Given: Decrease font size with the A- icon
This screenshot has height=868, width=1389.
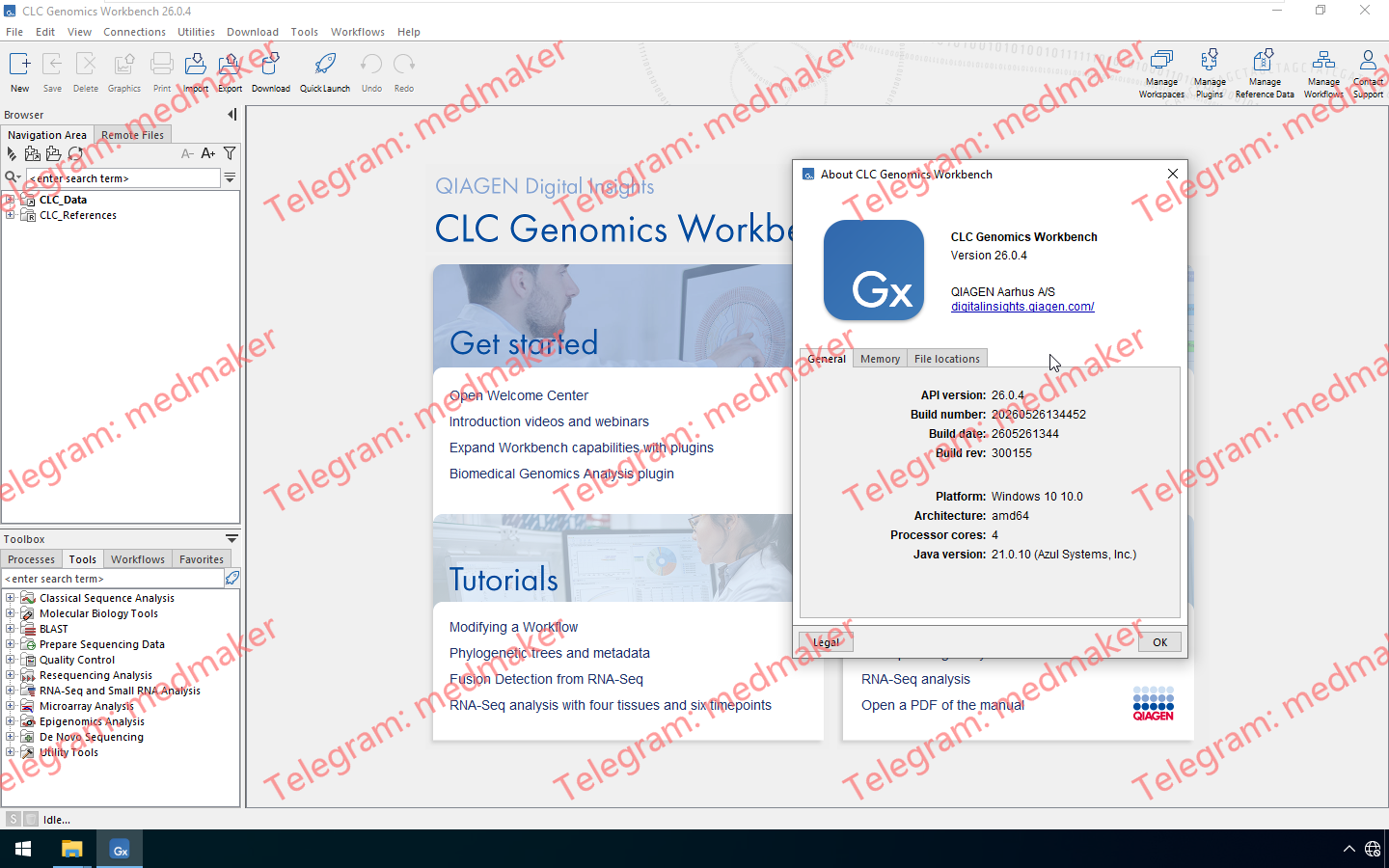Looking at the screenshot, I should pos(187,153).
